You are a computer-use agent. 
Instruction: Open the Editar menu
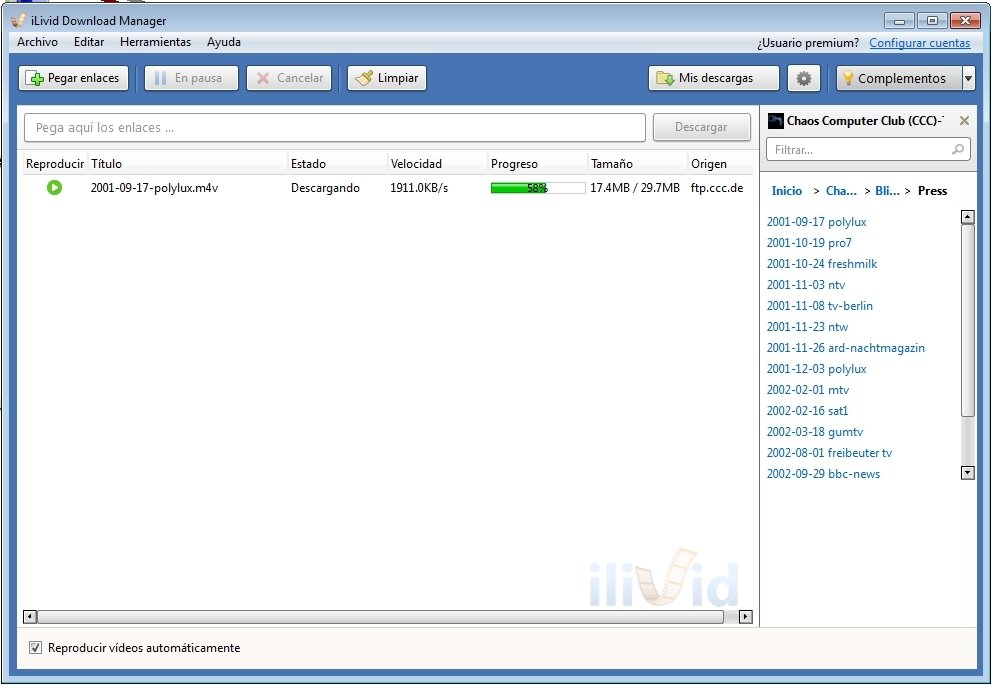coord(88,42)
